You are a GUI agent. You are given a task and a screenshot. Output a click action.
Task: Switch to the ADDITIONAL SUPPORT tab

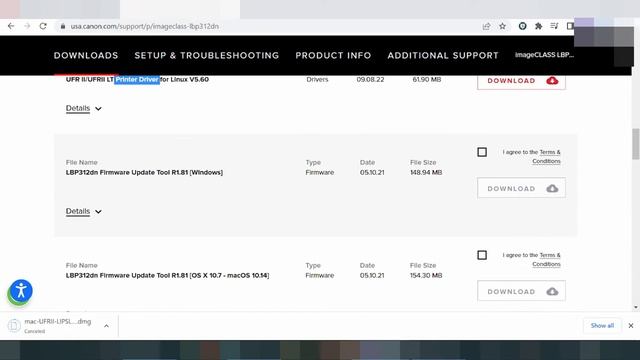pos(443,56)
